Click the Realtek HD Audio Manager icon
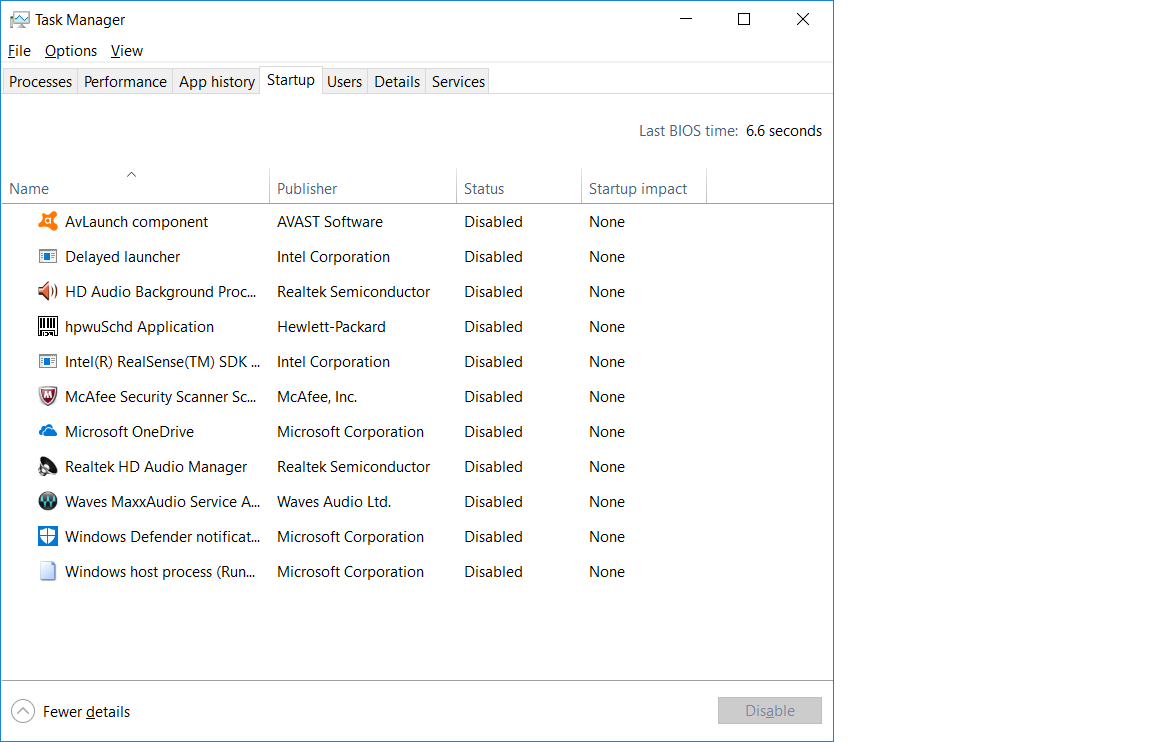Image resolution: width=1152 pixels, height=742 pixels. click(48, 467)
